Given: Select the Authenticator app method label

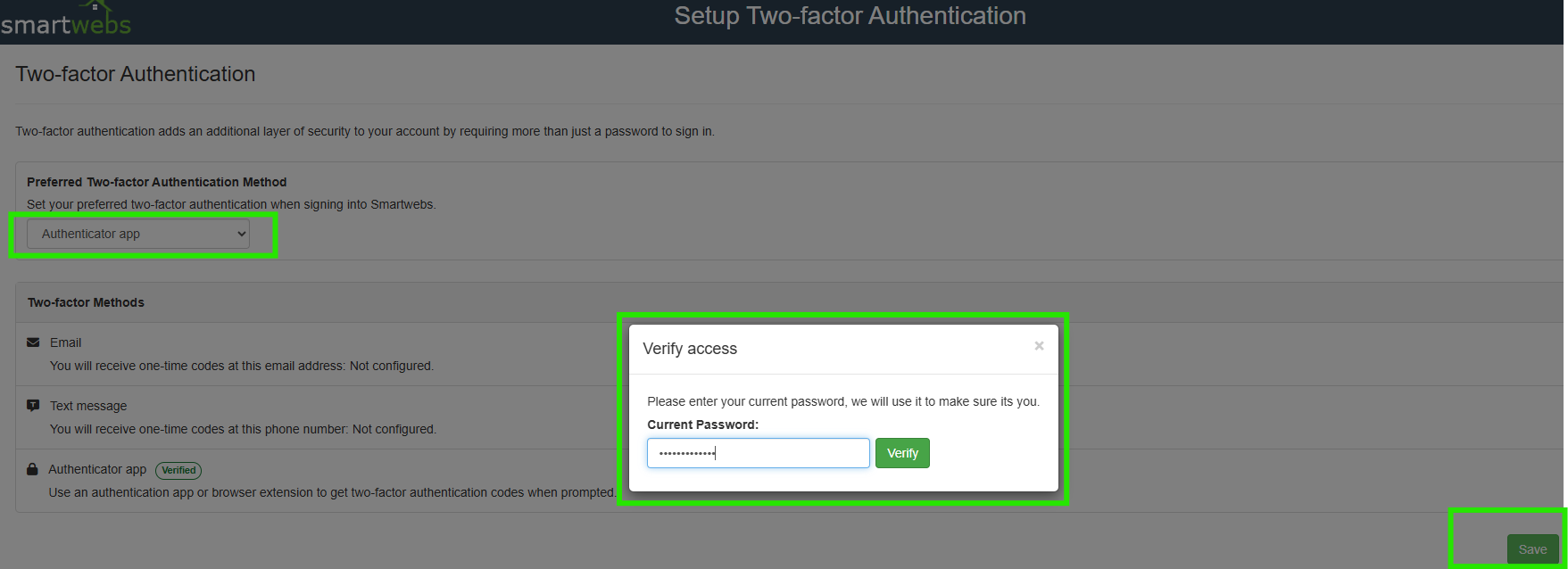Looking at the screenshot, I should [97, 469].
